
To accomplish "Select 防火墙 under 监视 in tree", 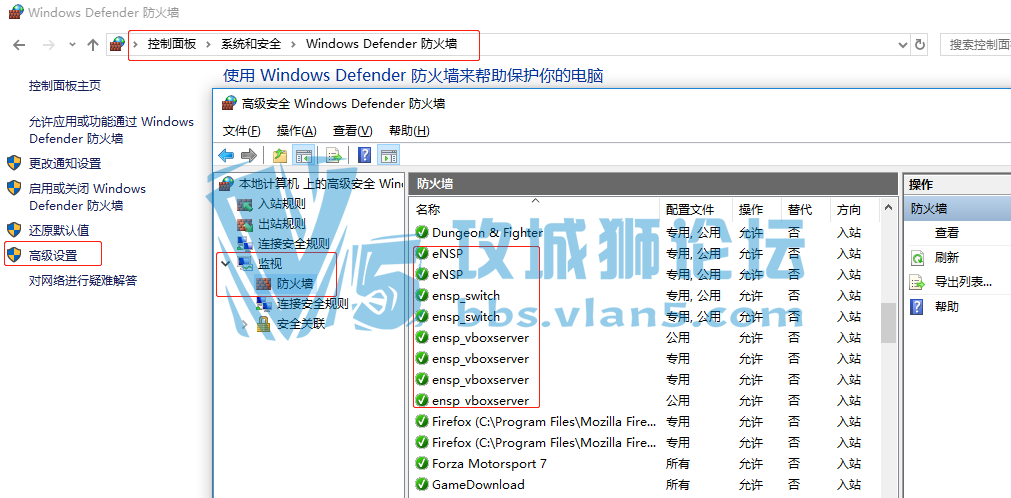I will pos(295,283).
